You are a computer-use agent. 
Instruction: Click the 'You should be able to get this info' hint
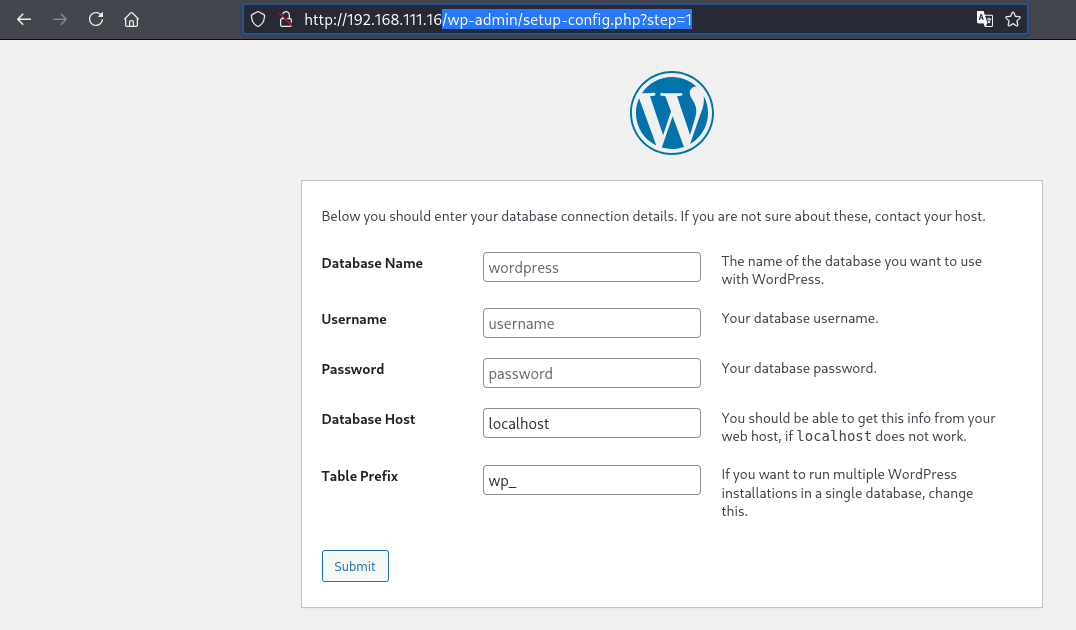tap(858, 427)
